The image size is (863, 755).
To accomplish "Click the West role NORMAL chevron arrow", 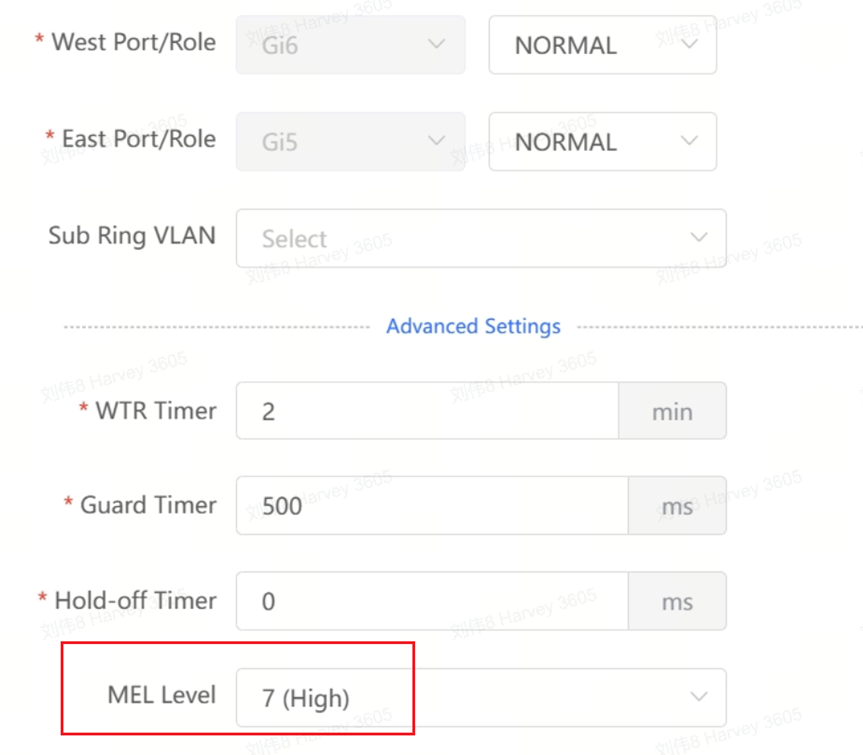I will pos(689,44).
